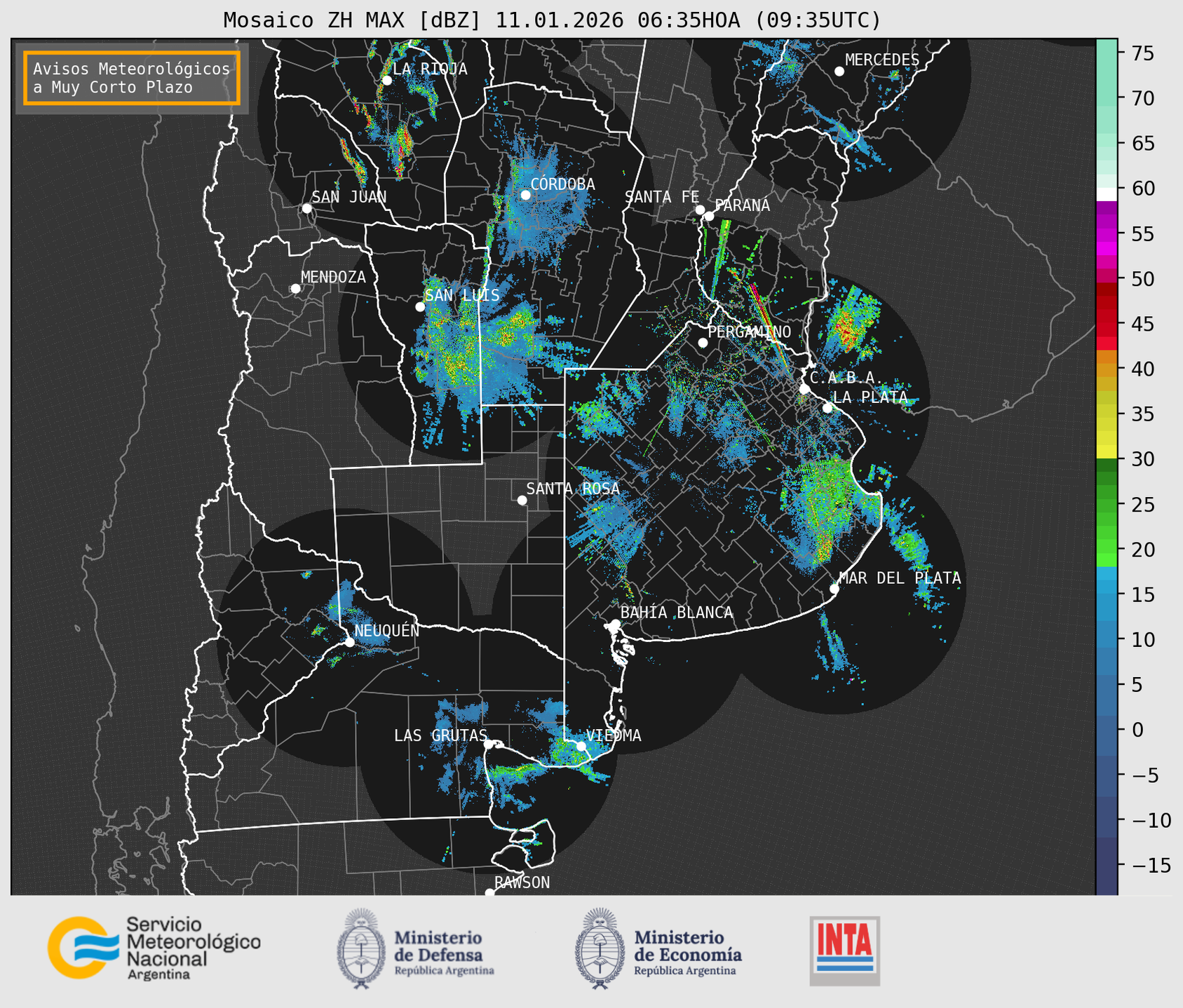Viewport: 1183px width, 1008px height.
Task: Select the Córdoba city marker dot
Action: pyautogui.click(x=525, y=195)
